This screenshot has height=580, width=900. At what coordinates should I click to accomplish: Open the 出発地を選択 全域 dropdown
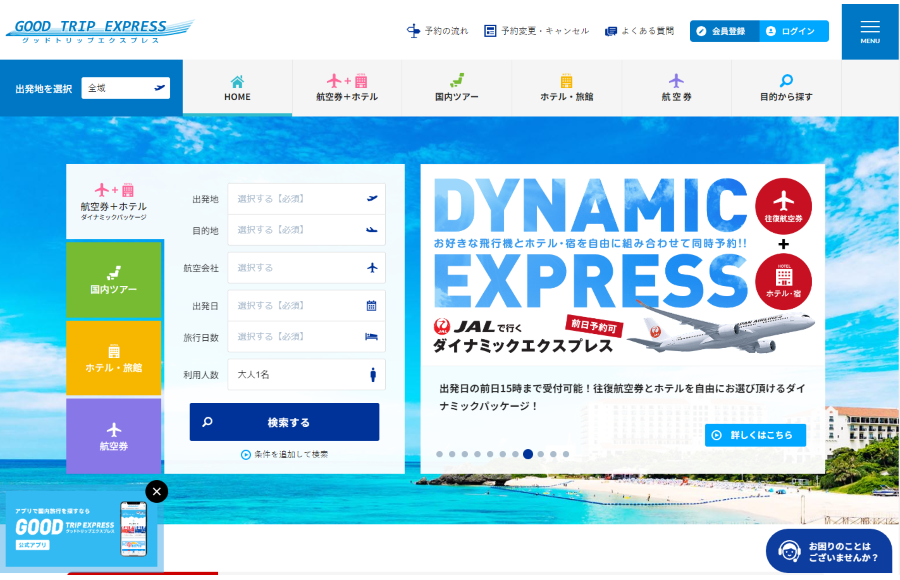[x=126, y=88]
